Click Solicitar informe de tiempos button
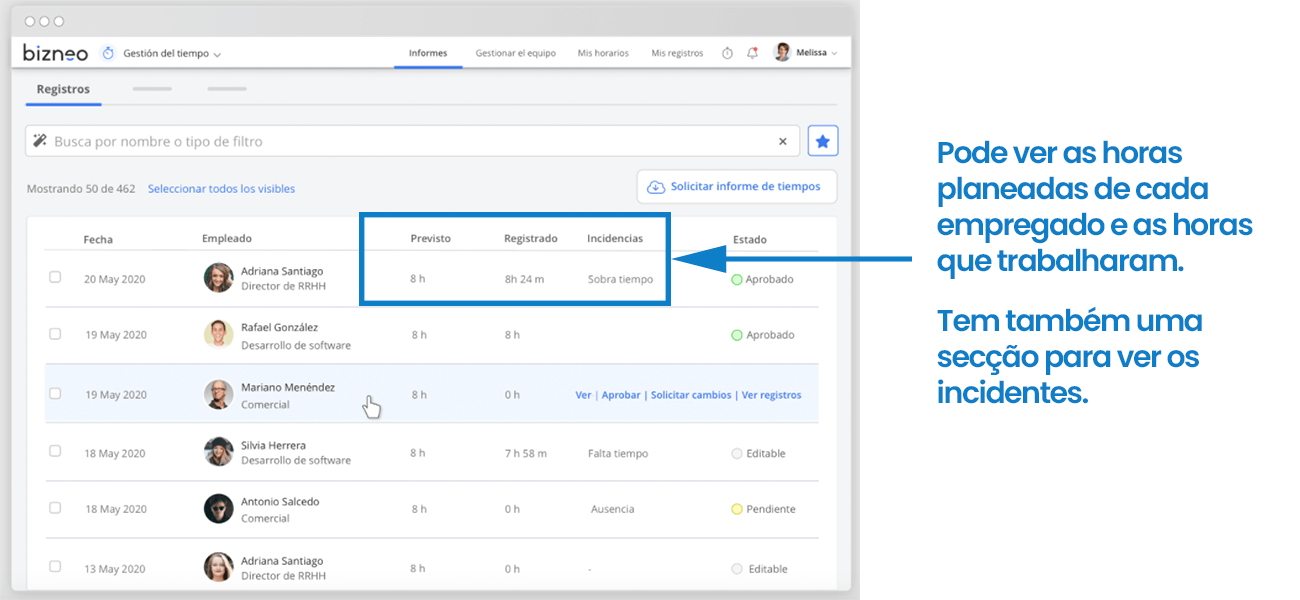The image size is (1300, 600). tap(736, 187)
